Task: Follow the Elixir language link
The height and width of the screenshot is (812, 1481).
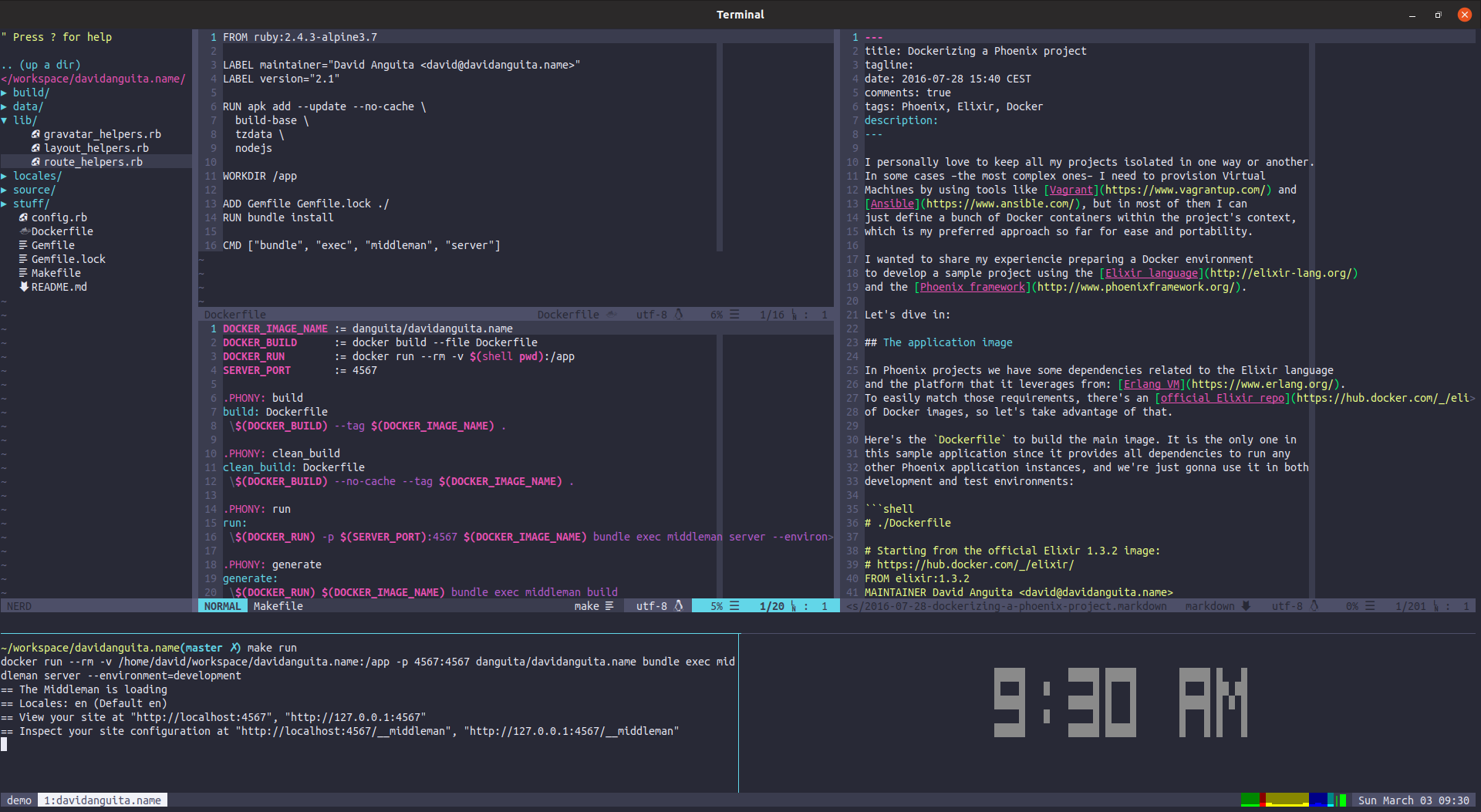Action: [1152, 273]
